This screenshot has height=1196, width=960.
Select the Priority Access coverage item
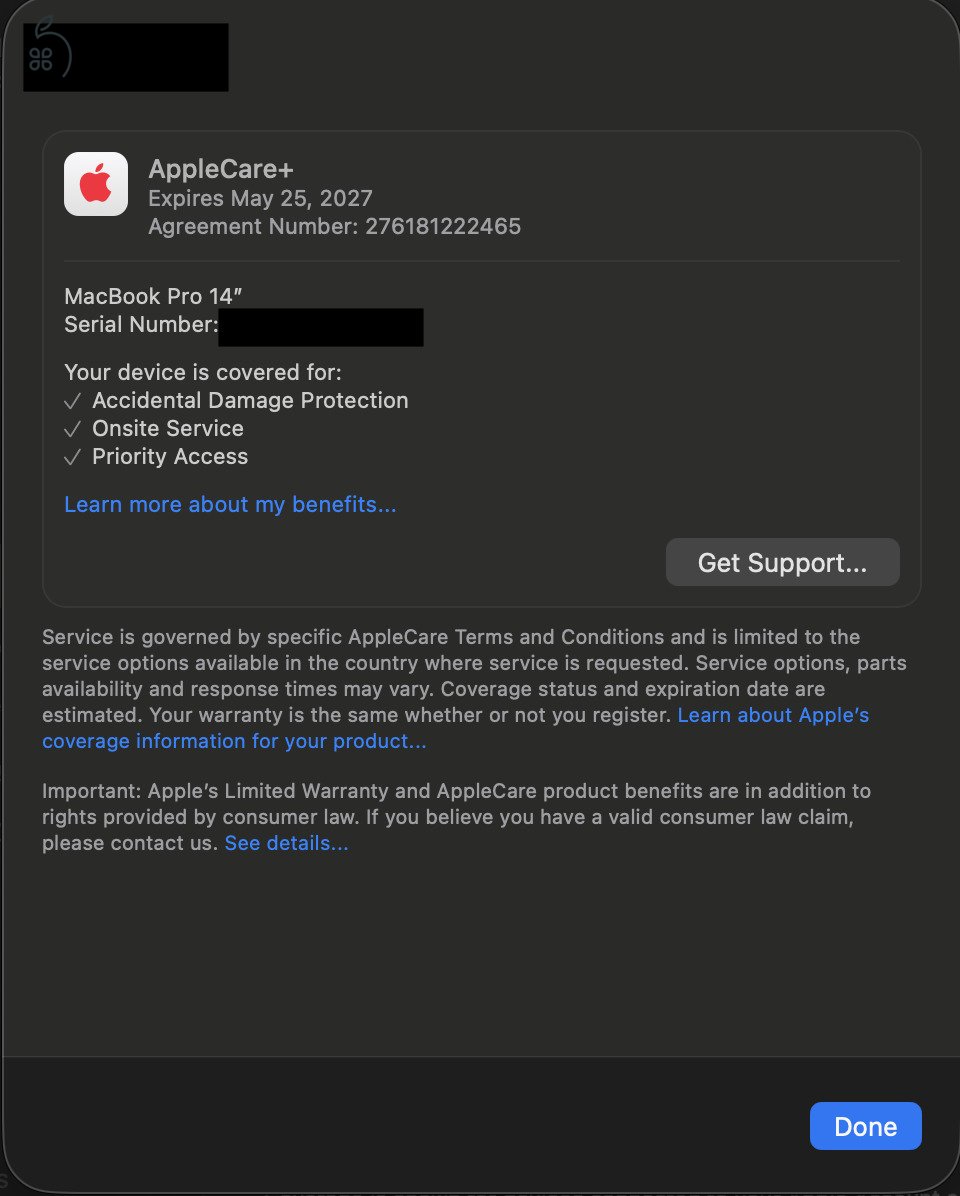point(170,456)
